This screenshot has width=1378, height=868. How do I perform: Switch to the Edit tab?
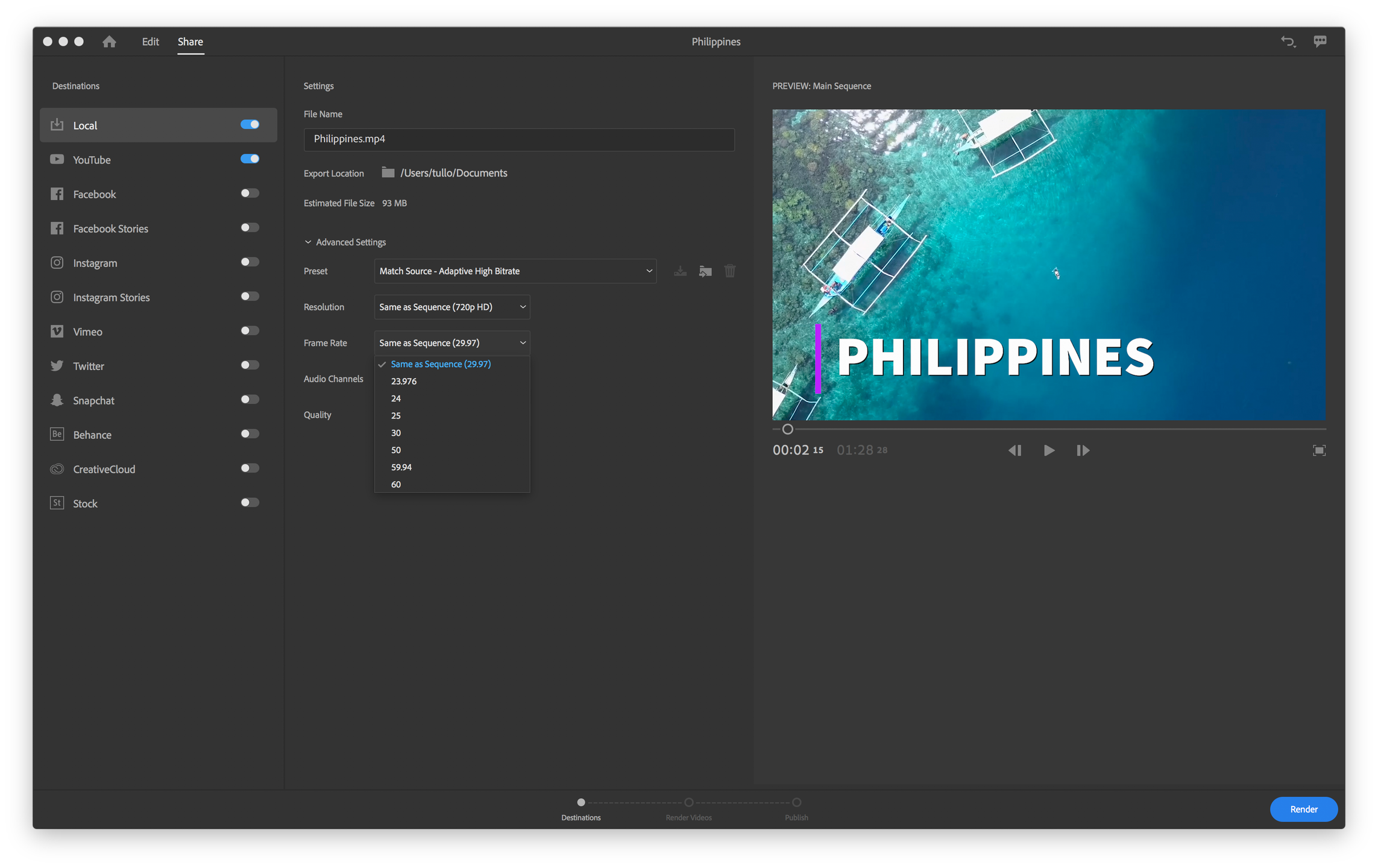(150, 42)
